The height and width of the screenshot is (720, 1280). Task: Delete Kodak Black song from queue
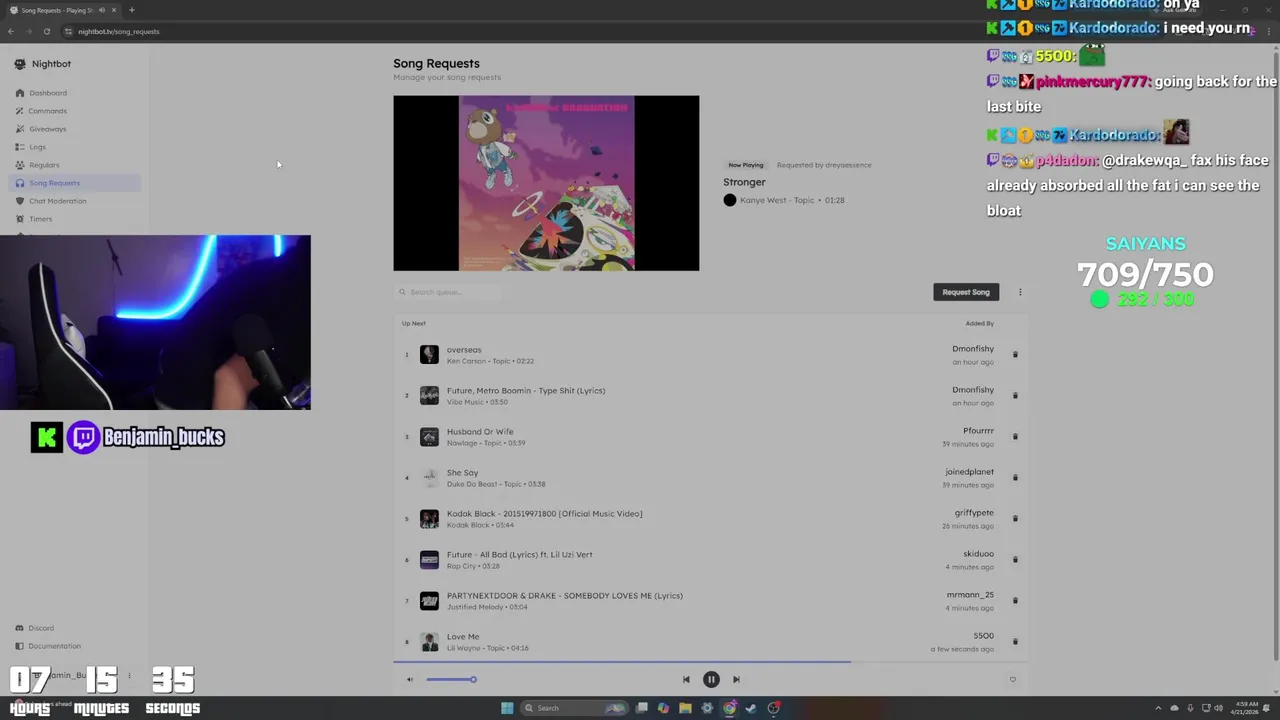point(1015,518)
